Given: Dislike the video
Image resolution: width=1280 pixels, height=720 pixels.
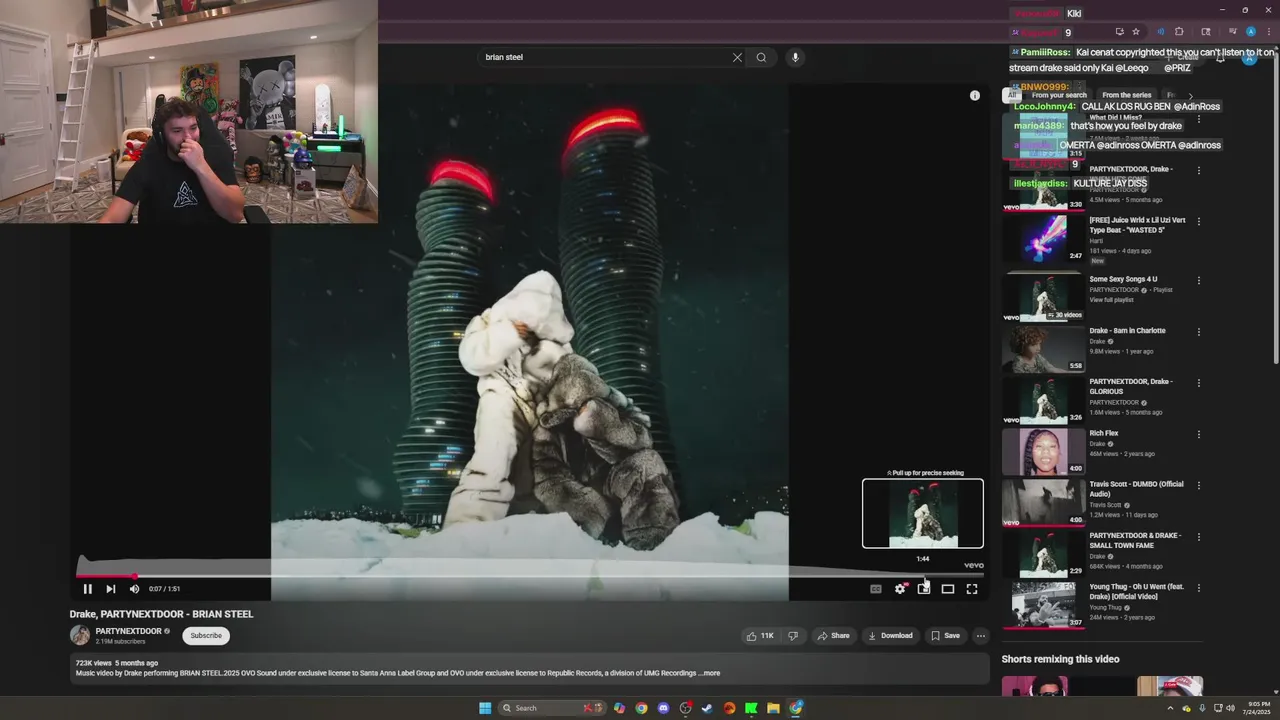Looking at the screenshot, I should 793,636.
